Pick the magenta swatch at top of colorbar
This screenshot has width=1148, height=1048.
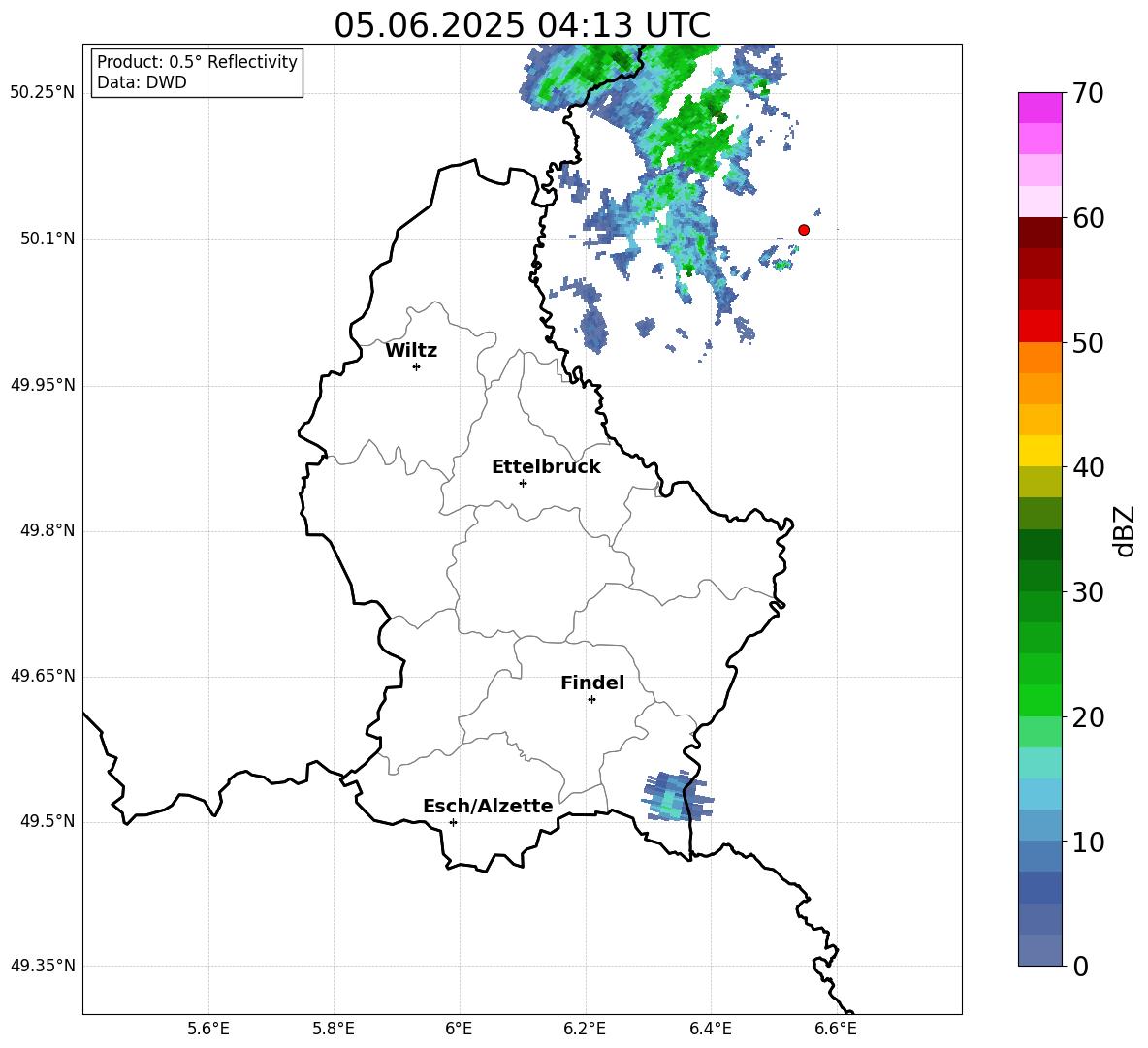(1040, 109)
